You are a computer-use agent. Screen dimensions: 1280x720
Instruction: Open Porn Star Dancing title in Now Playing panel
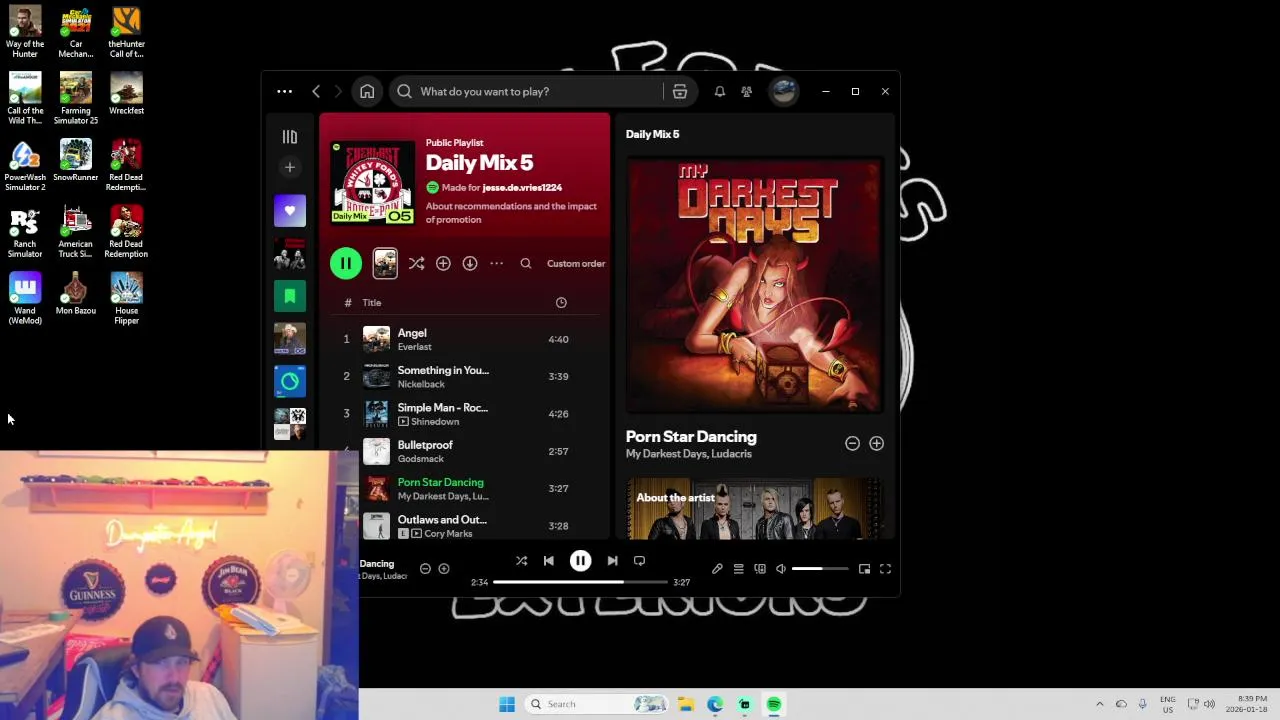click(691, 437)
